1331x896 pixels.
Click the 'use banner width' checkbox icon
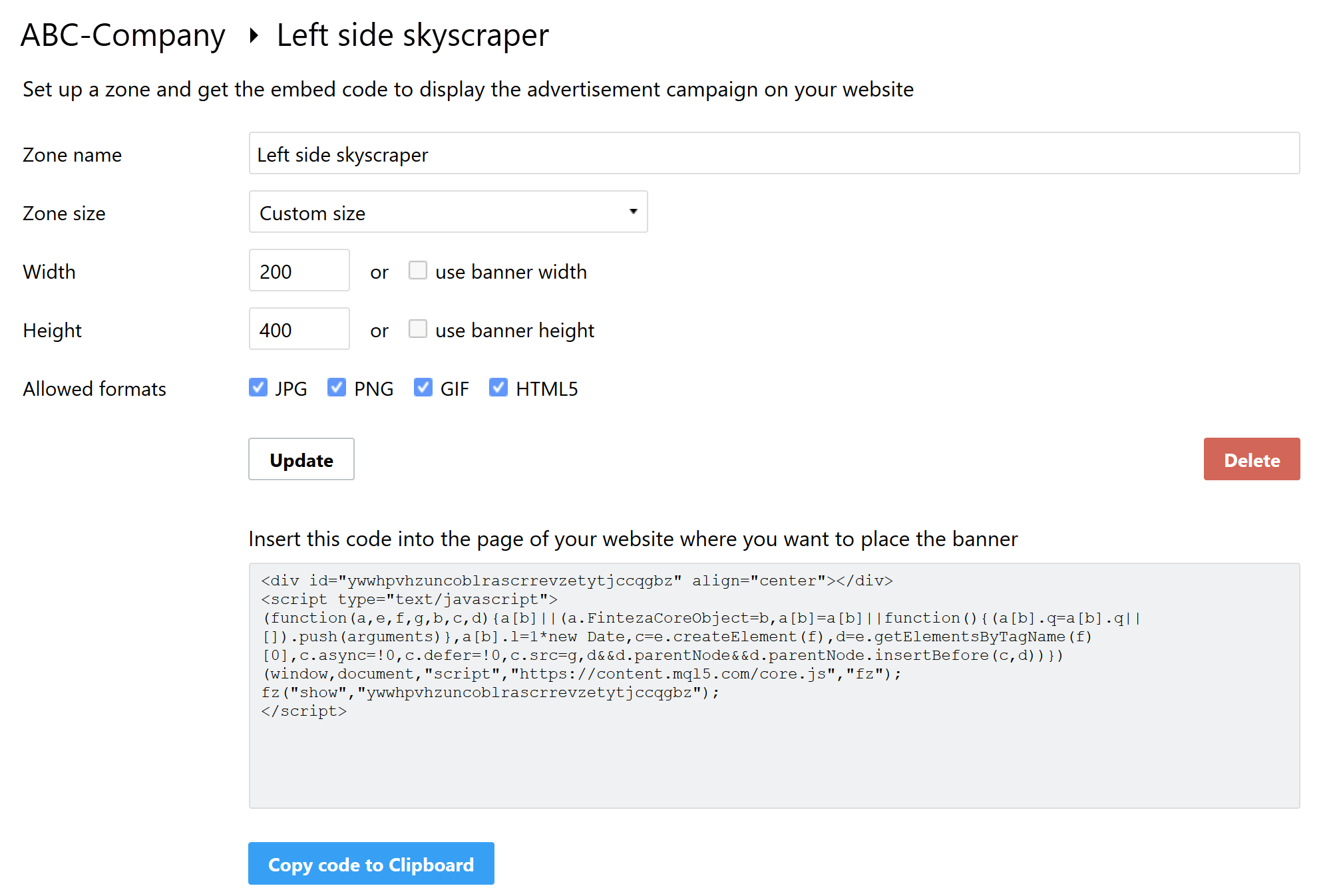pyautogui.click(x=417, y=270)
